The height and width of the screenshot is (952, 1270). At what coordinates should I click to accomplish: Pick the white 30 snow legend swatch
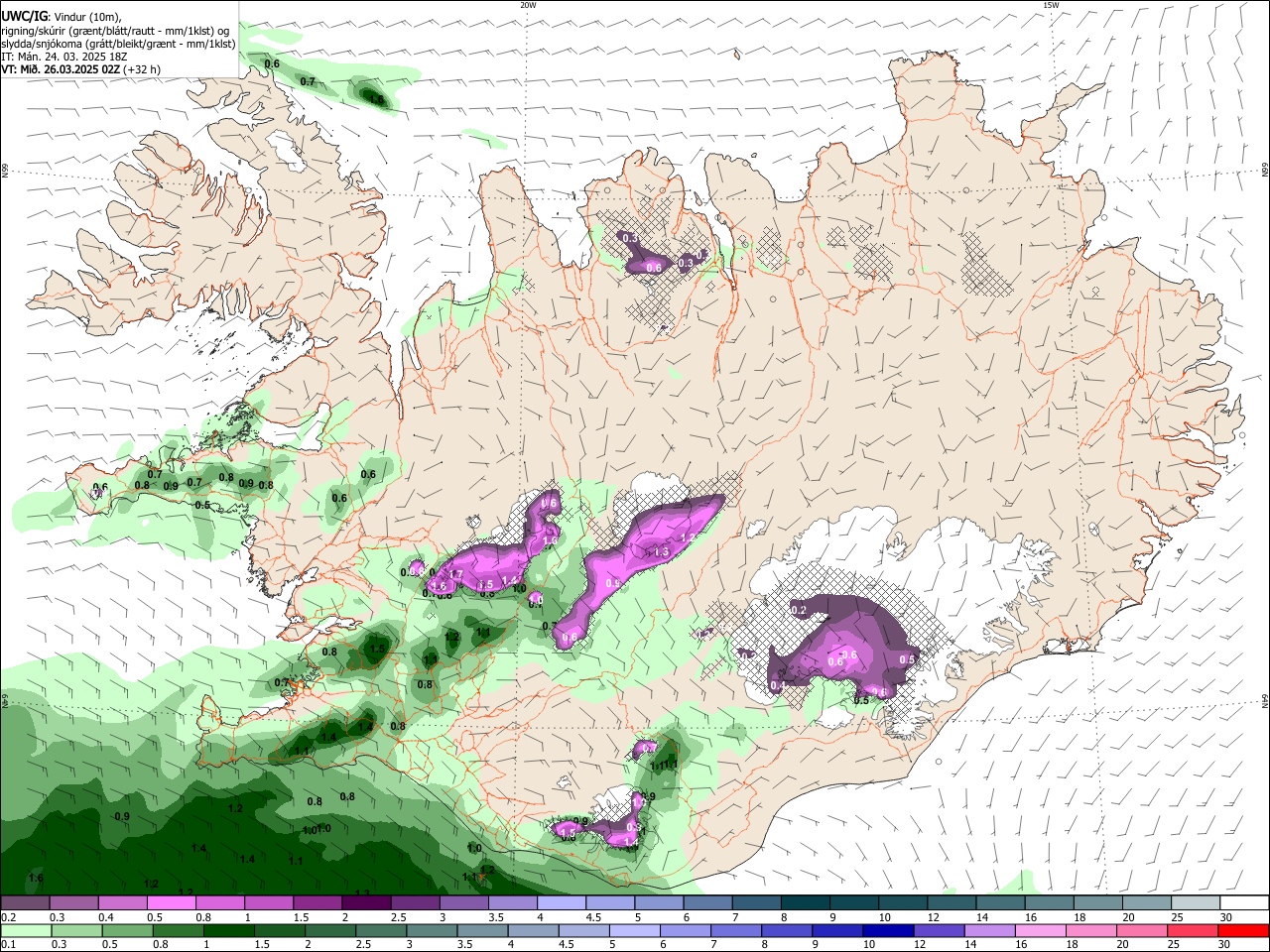[1245, 903]
